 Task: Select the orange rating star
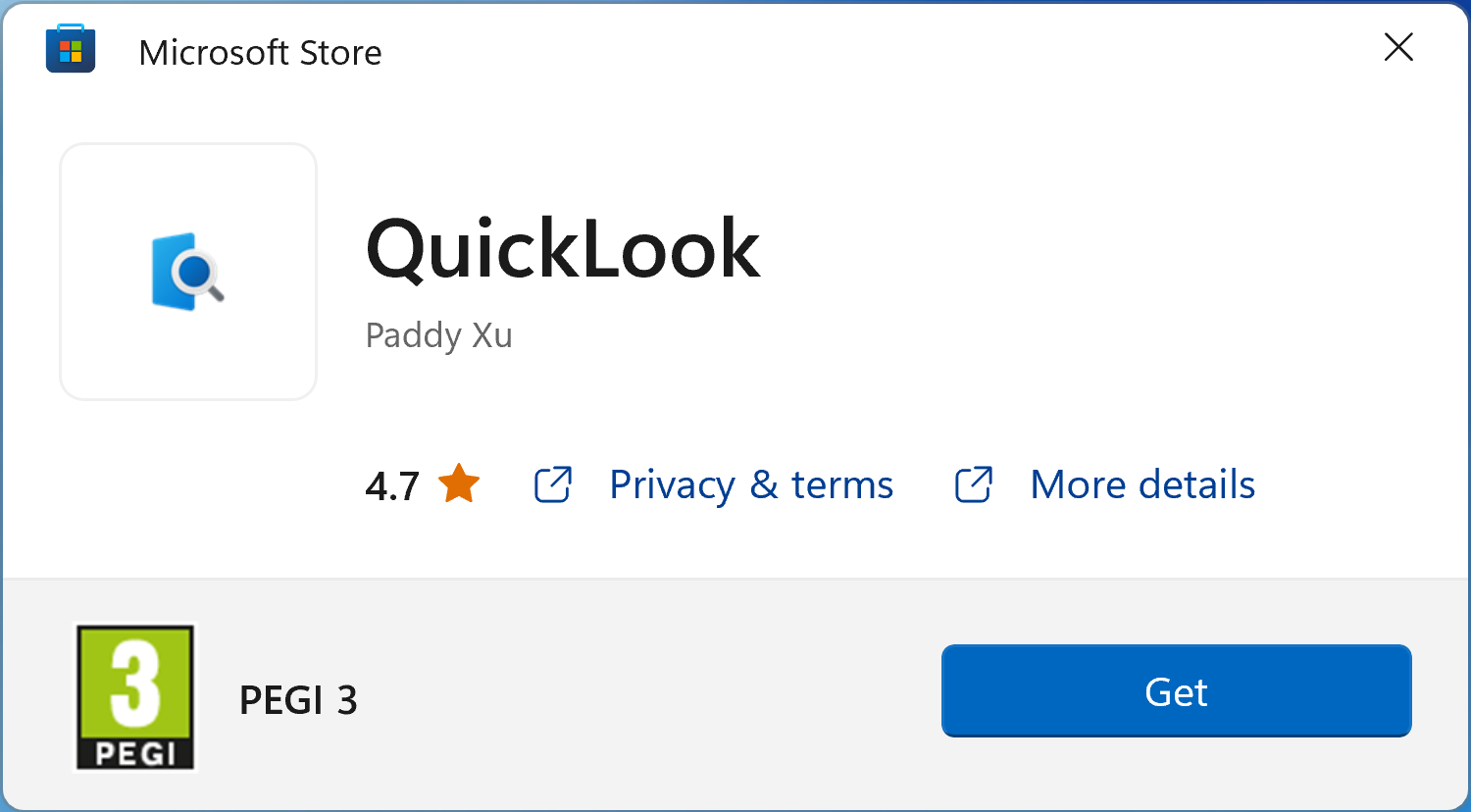coord(458,483)
